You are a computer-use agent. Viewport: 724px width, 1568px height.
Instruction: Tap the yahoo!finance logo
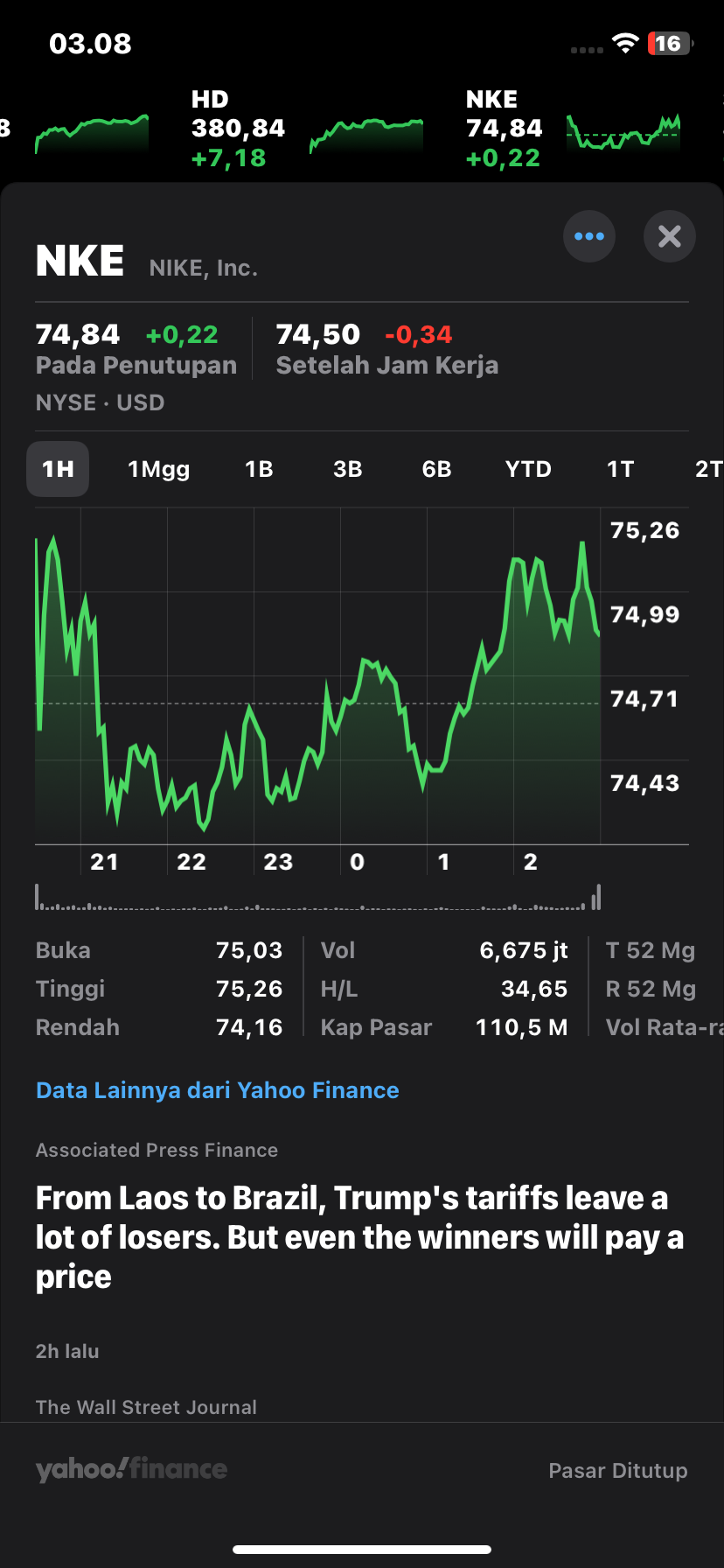tap(131, 1470)
